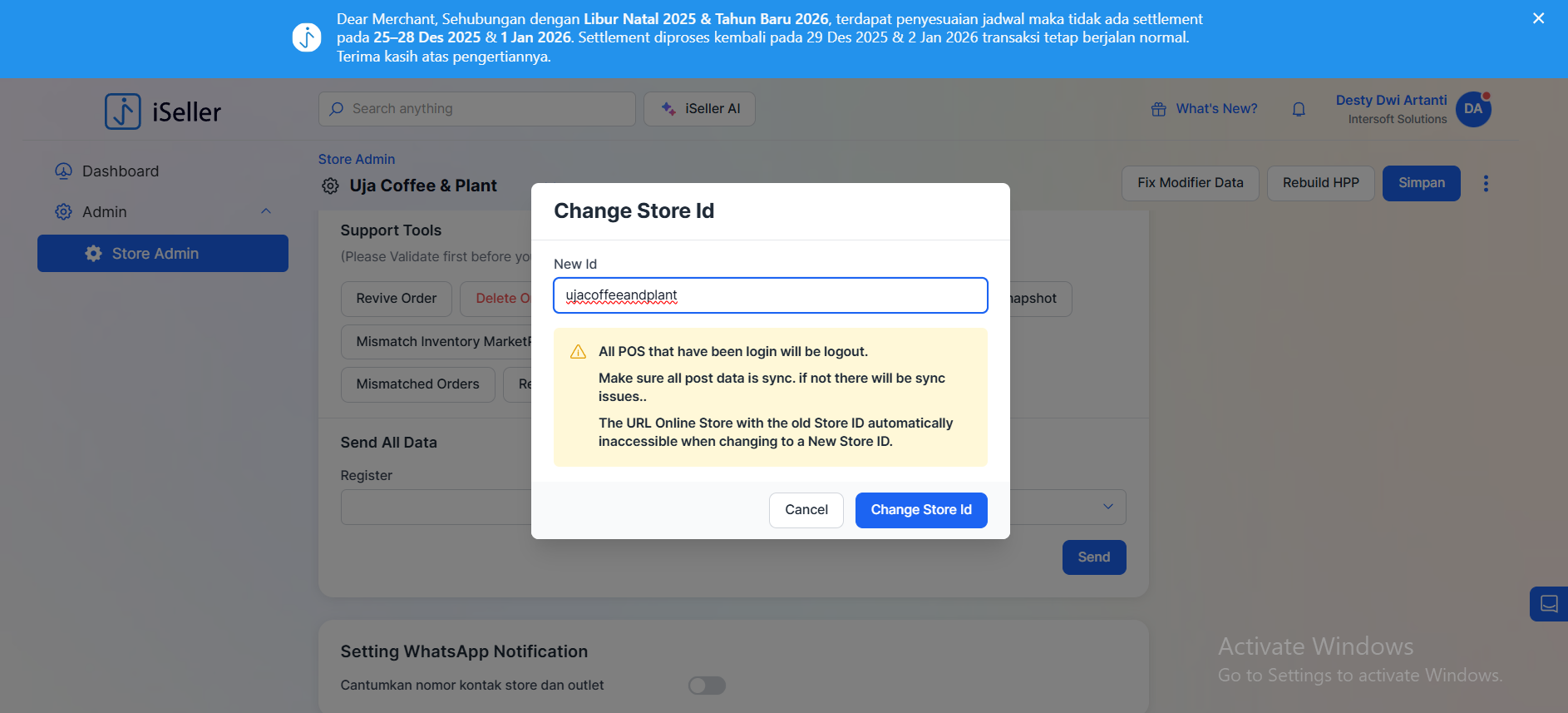Close the blue announcement banner
The width and height of the screenshot is (1568, 713).
click(x=1538, y=18)
